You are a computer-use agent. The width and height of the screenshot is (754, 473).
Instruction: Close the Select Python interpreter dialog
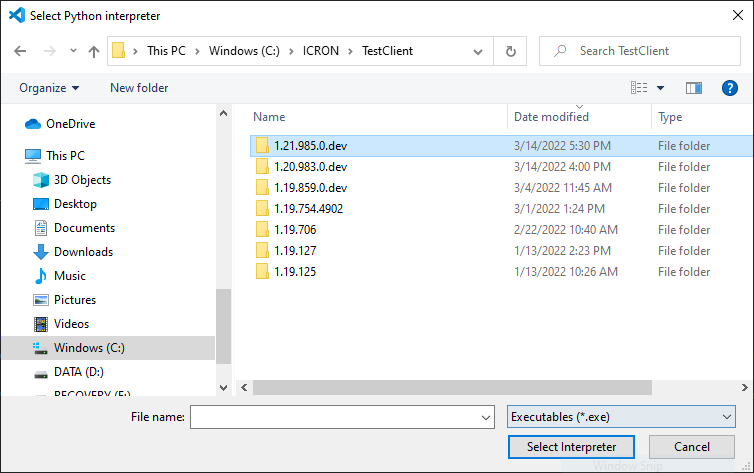click(x=738, y=15)
